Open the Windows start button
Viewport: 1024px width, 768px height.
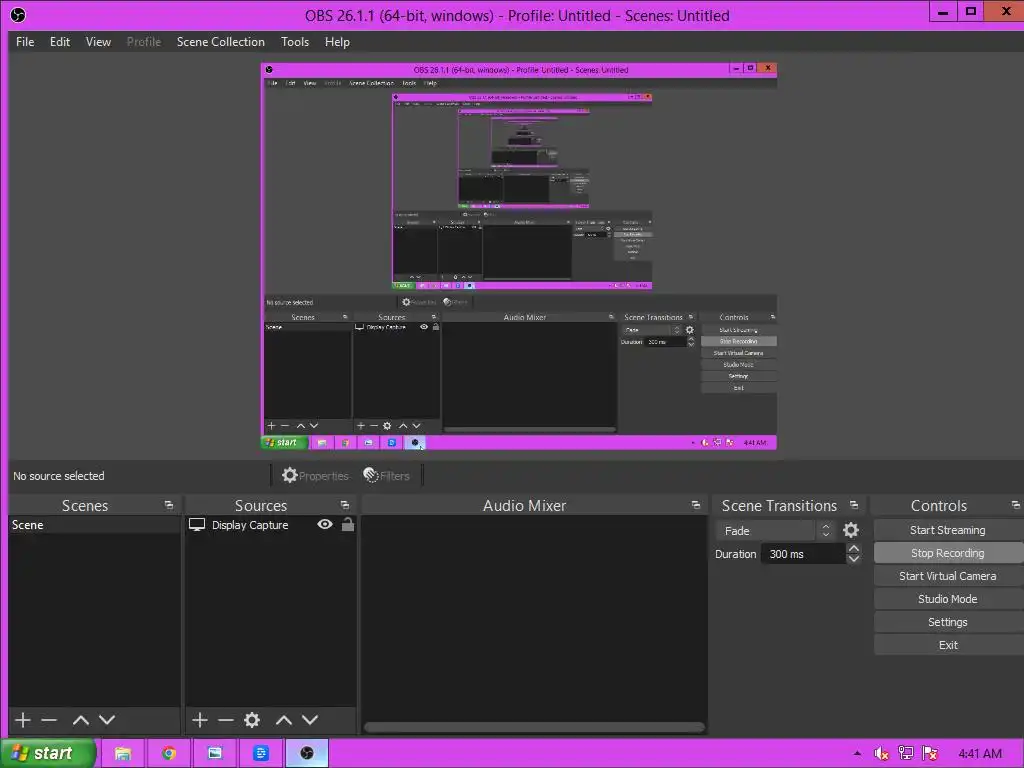click(x=48, y=753)
